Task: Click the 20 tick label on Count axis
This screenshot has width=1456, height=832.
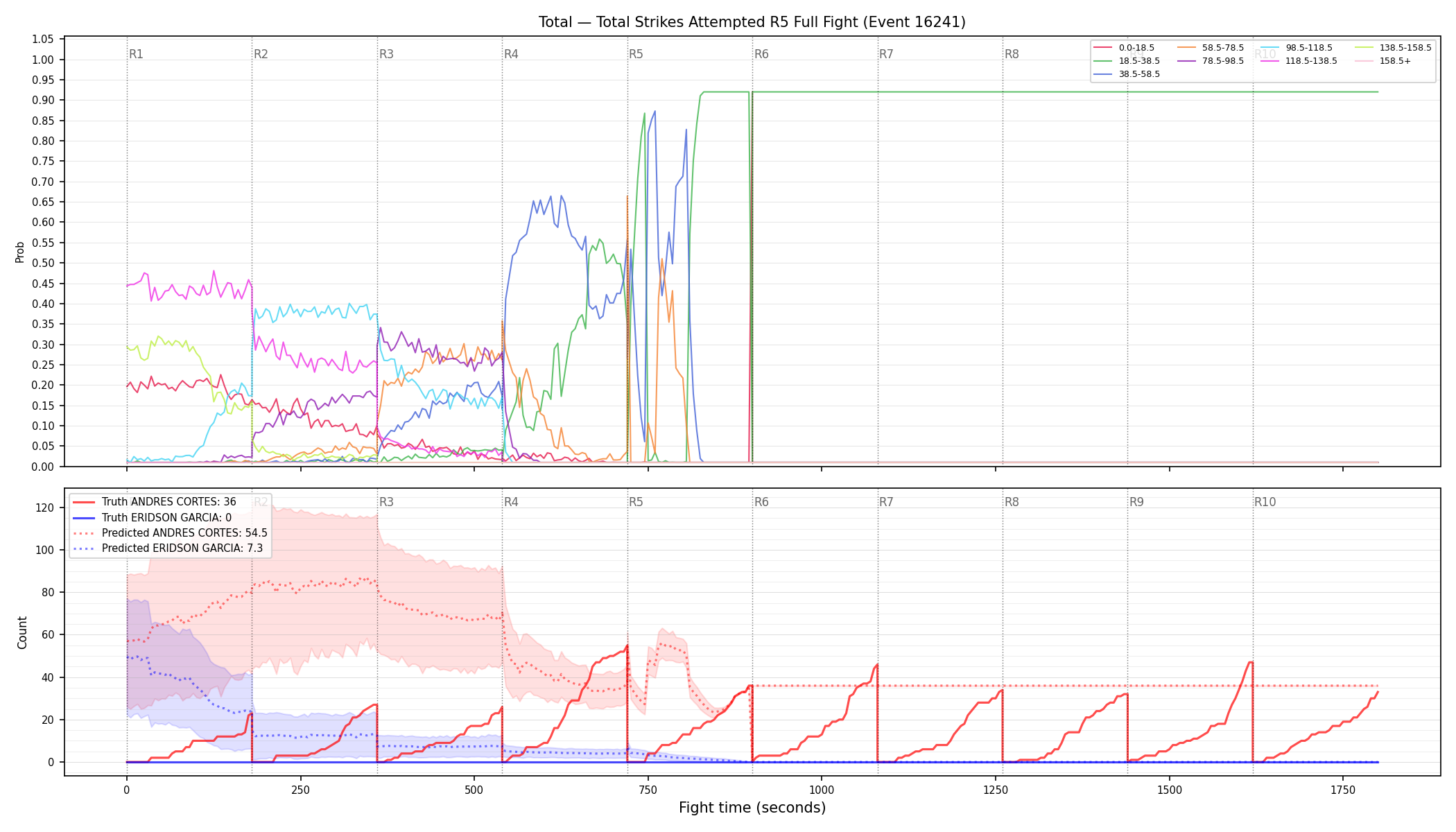Action: click(x=48, y=720)
